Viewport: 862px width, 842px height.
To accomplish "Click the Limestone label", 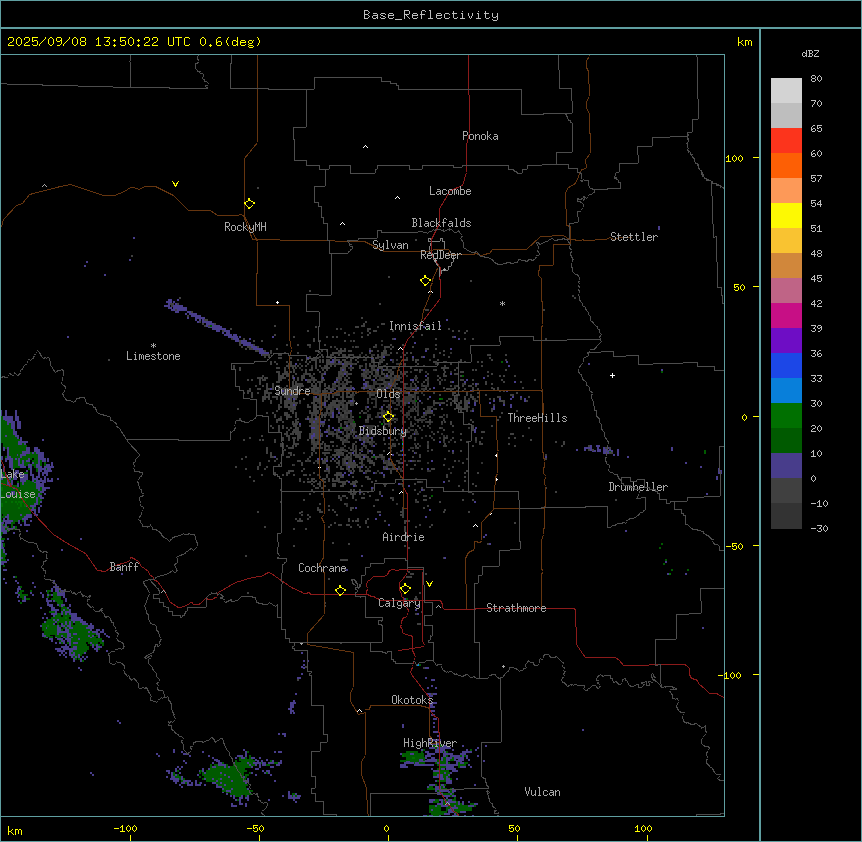I will (153, 356).
